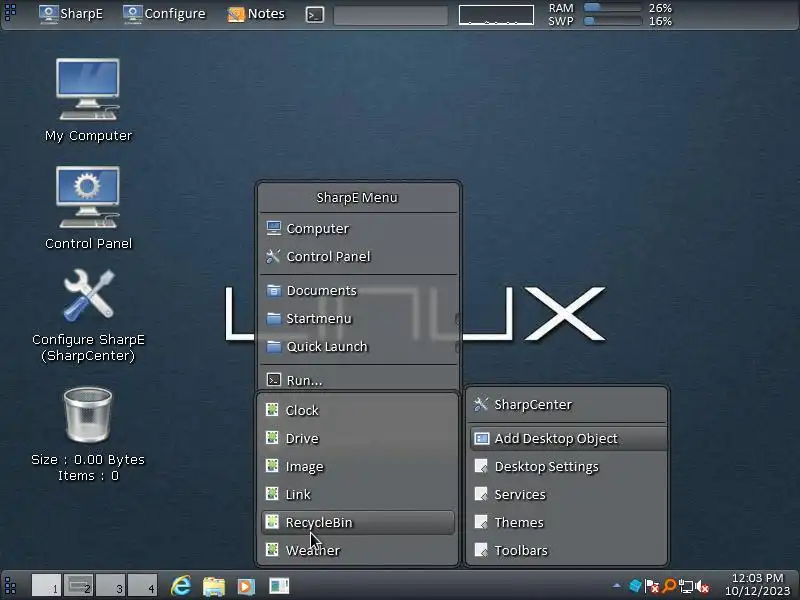Click the SharpCenter tools icon in submenu
The image size is (800, 600).
tap(481, 404)
